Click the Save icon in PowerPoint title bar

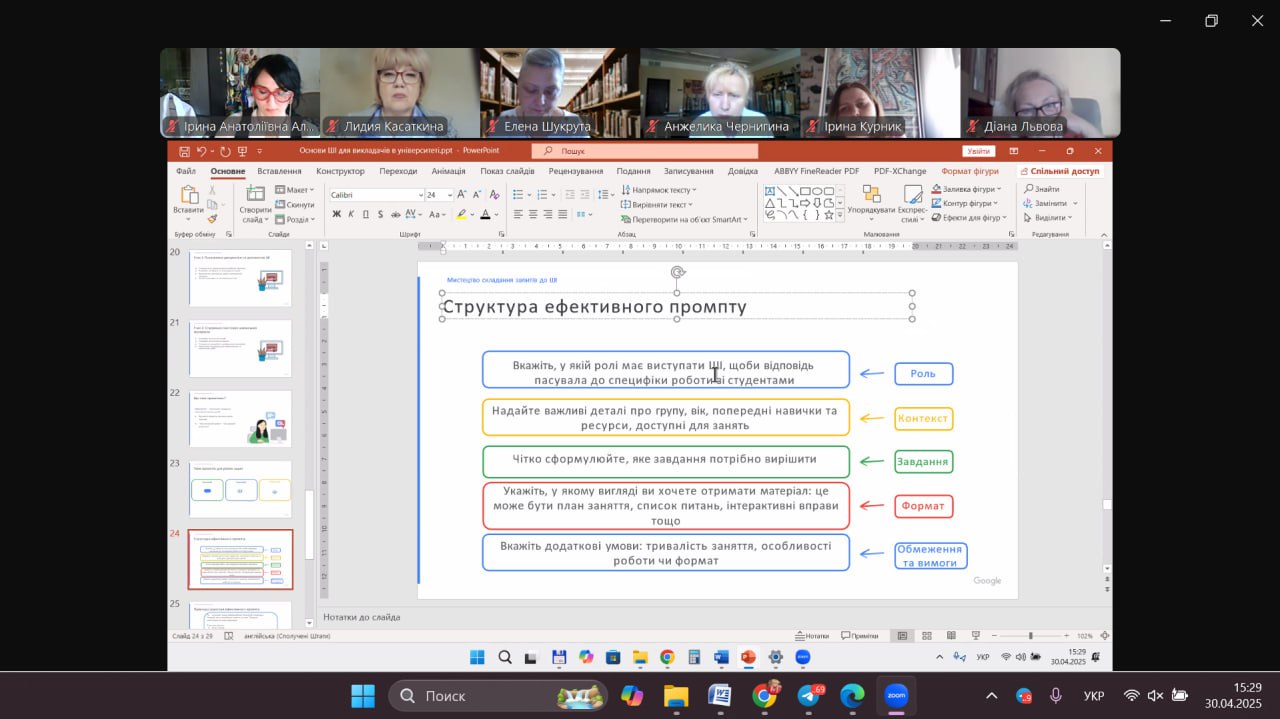coord(184,151)
